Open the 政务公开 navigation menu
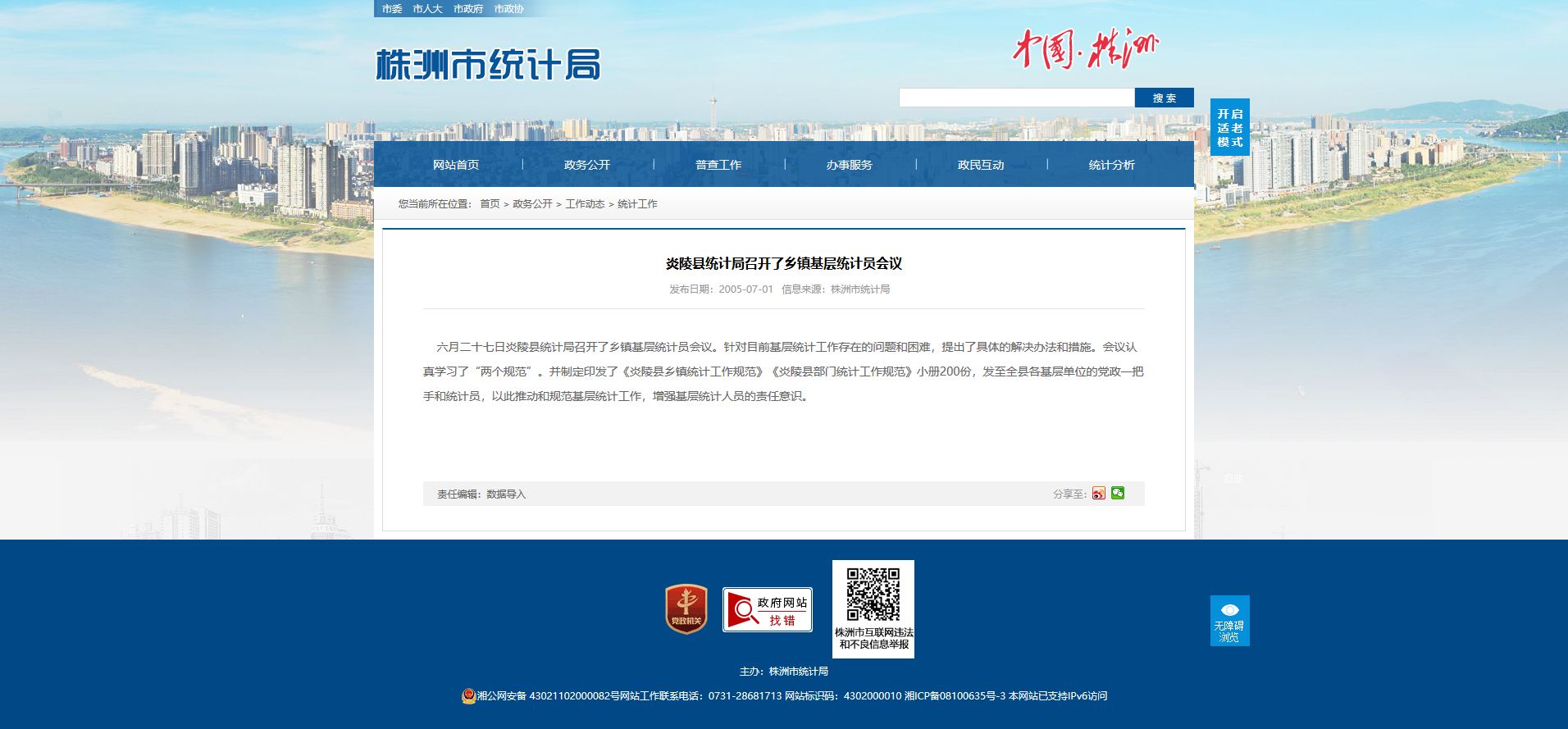Image resolution: width=1568 pixels, height=729 pixels. click(587, 165)
